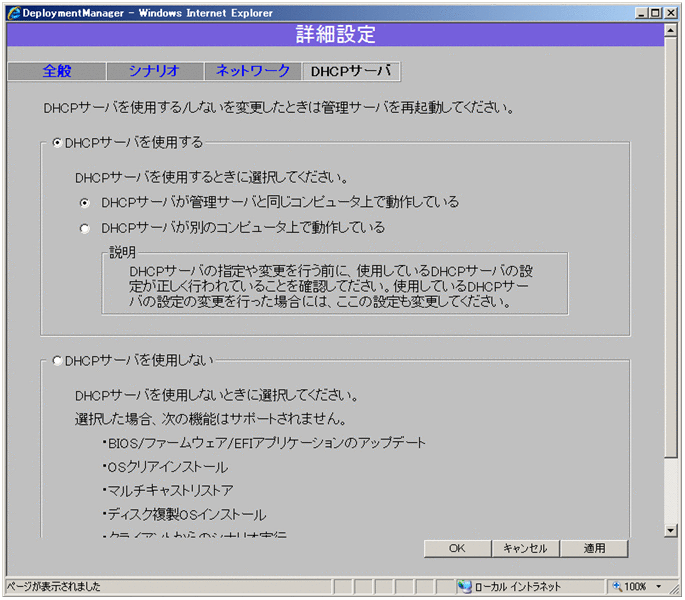This screenshot has height=600, width=685.
Task: Maximize the DeploymentManager window
Action: 656,13
